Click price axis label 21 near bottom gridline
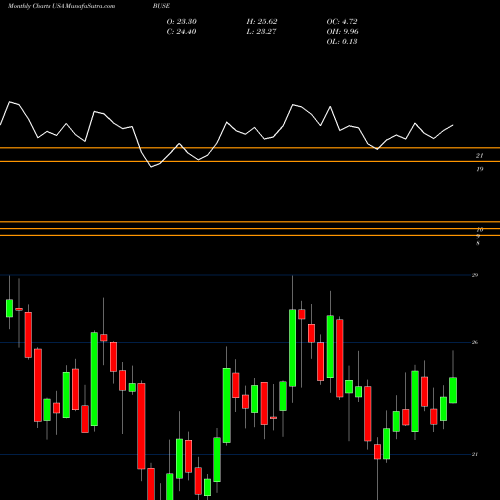Screen dimensions: 500x500 (x=475, y=454)
